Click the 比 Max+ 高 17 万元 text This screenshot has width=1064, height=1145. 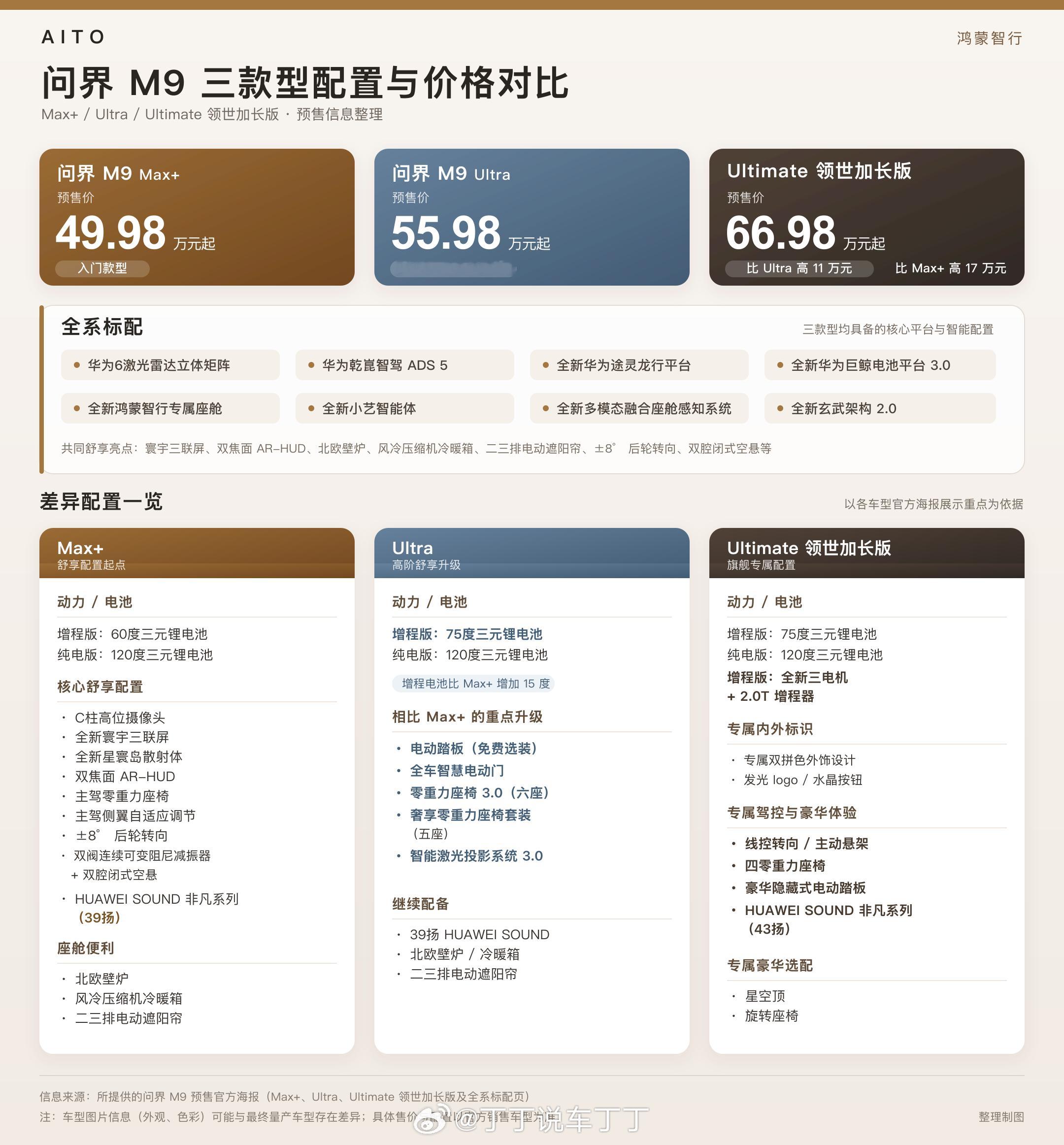tap(951, 268)
